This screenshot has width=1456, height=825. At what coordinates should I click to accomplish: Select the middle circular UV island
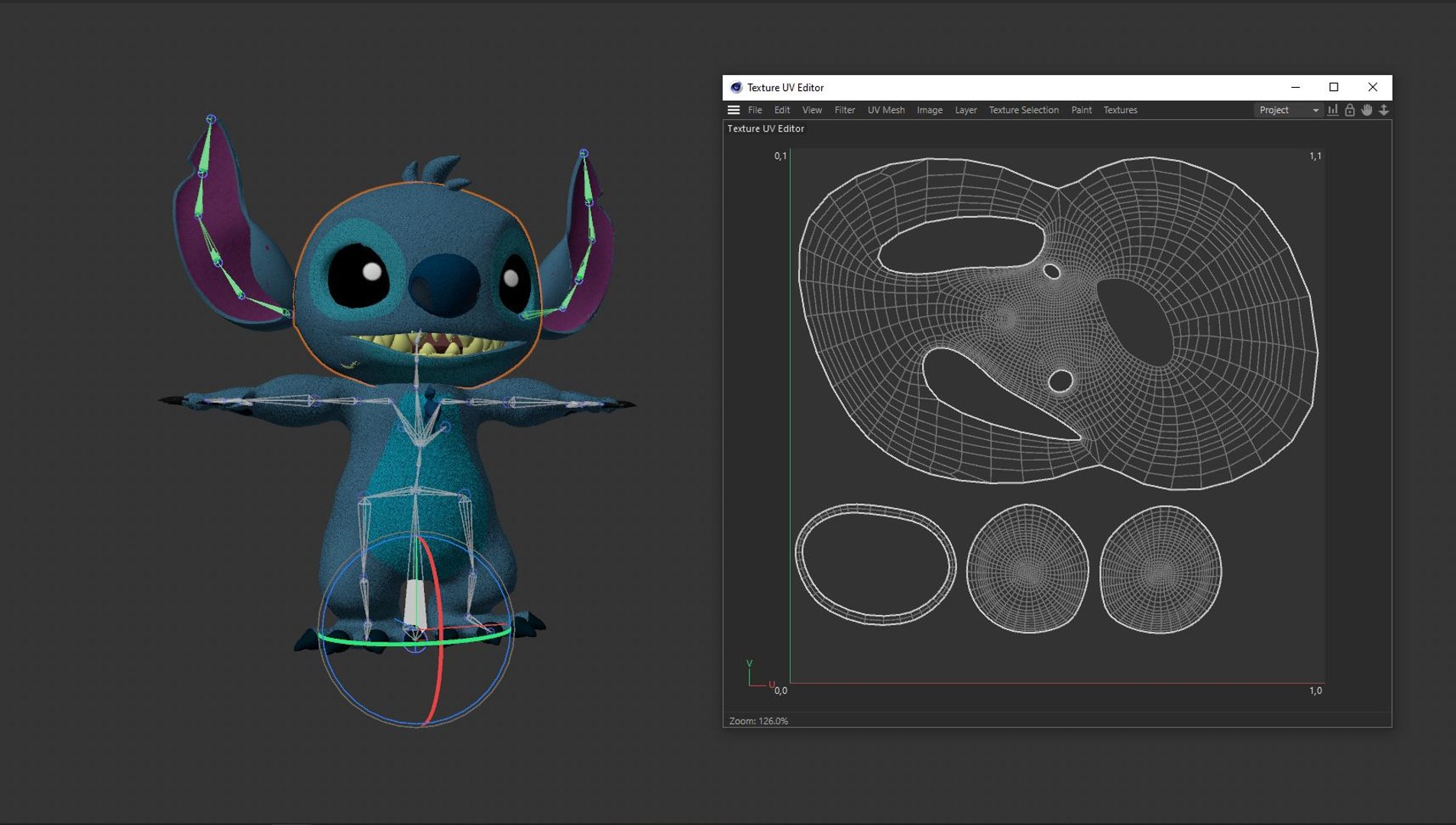1027,568
